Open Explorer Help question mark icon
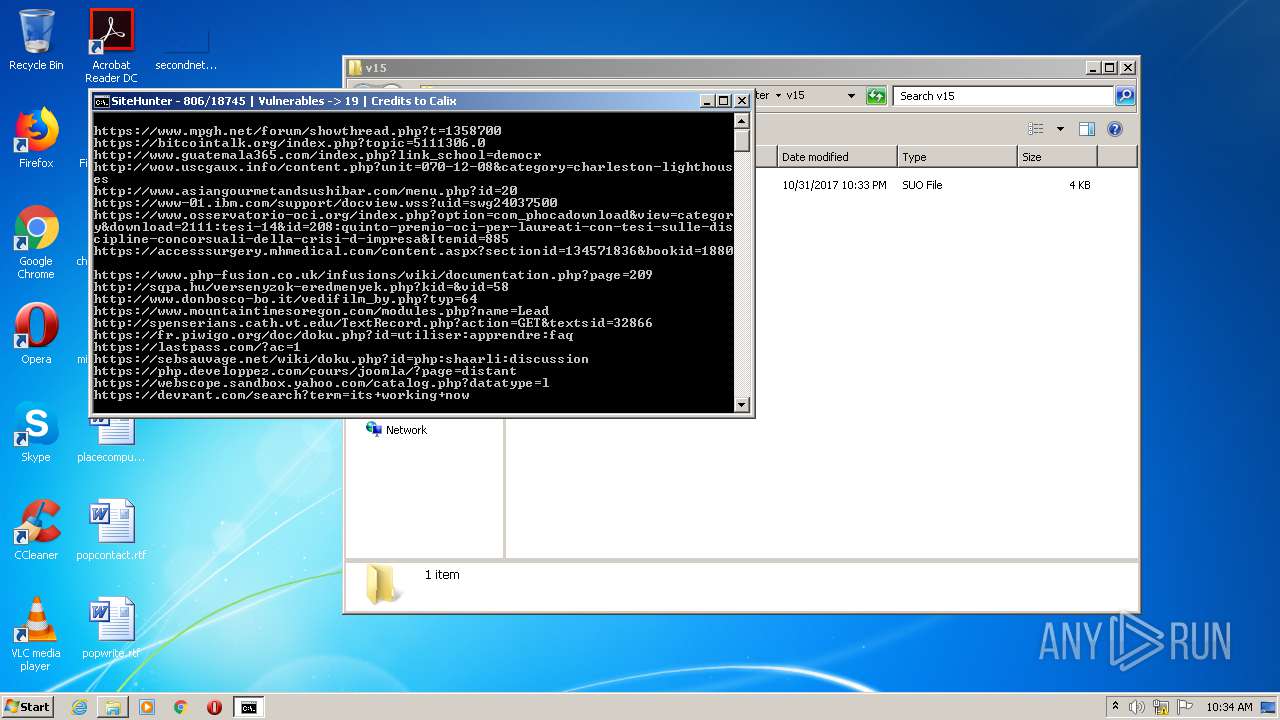Image resolution: width=1280 pixels, height=720 pixels. pos(1115,129)
